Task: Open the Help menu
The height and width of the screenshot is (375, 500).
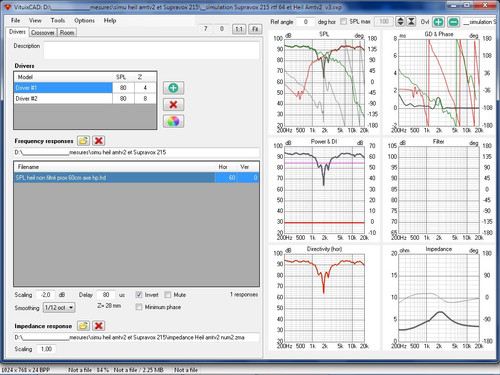Action: 110,20
